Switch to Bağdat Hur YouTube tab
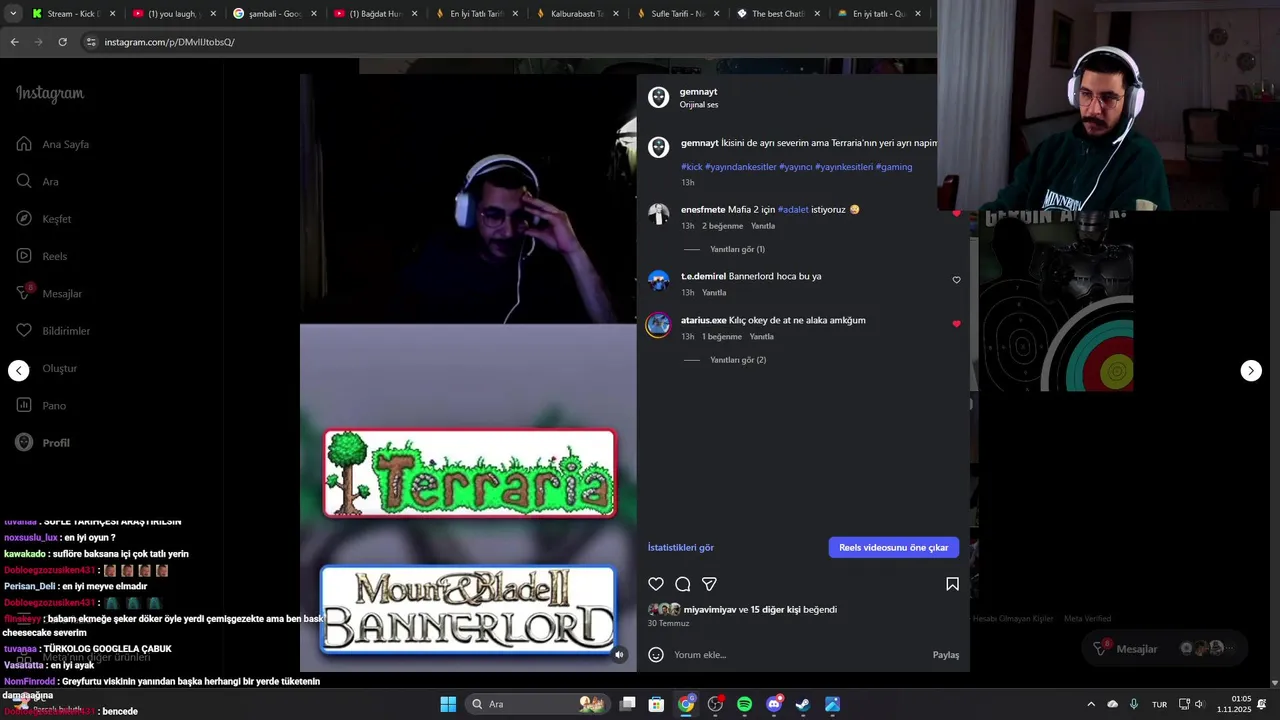 click(x=375, y=14)
